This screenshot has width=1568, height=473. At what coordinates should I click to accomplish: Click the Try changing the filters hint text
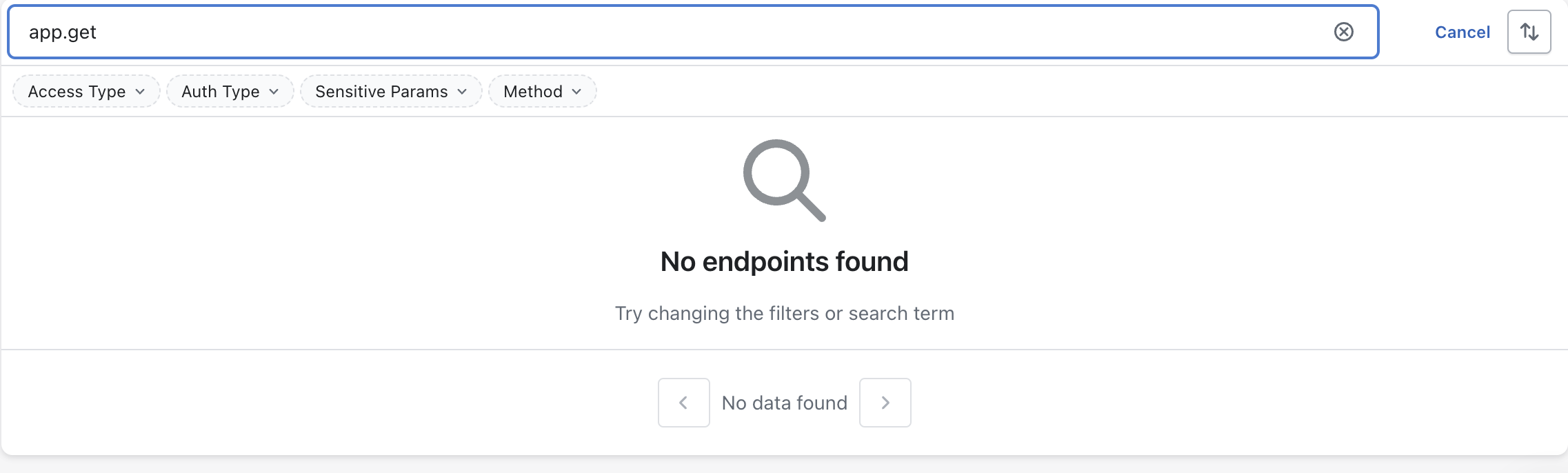(x=785, y=313)
